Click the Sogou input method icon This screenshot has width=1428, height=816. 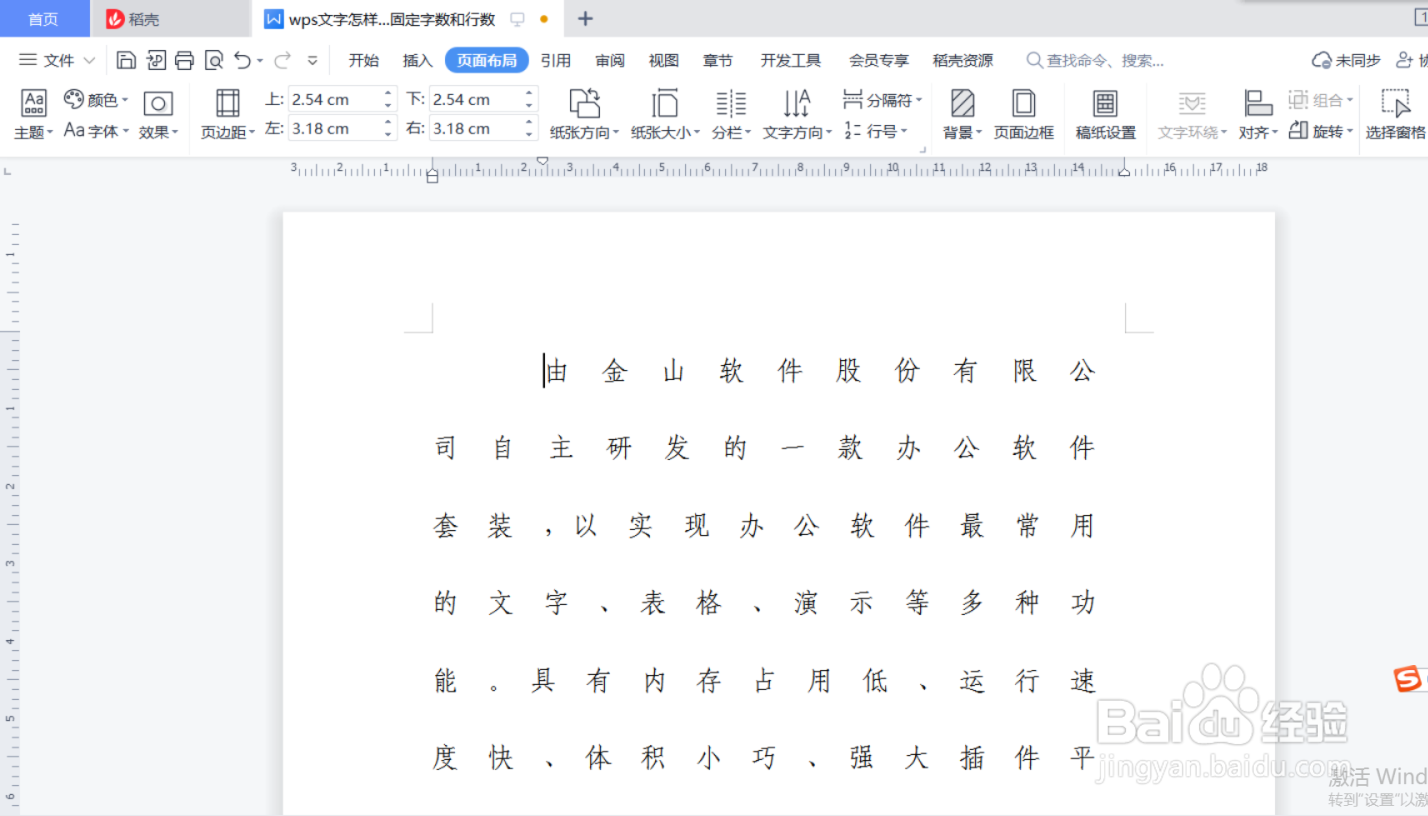(x=1407, y=680)
